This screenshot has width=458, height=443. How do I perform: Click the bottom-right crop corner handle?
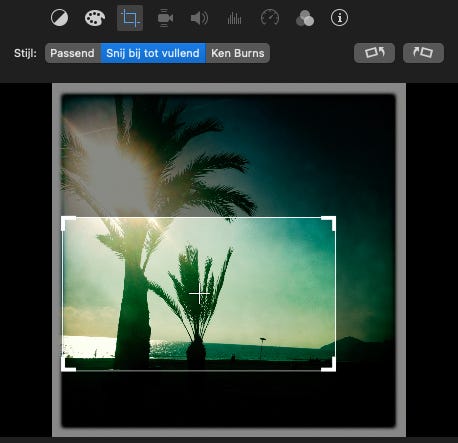point(329,365)
